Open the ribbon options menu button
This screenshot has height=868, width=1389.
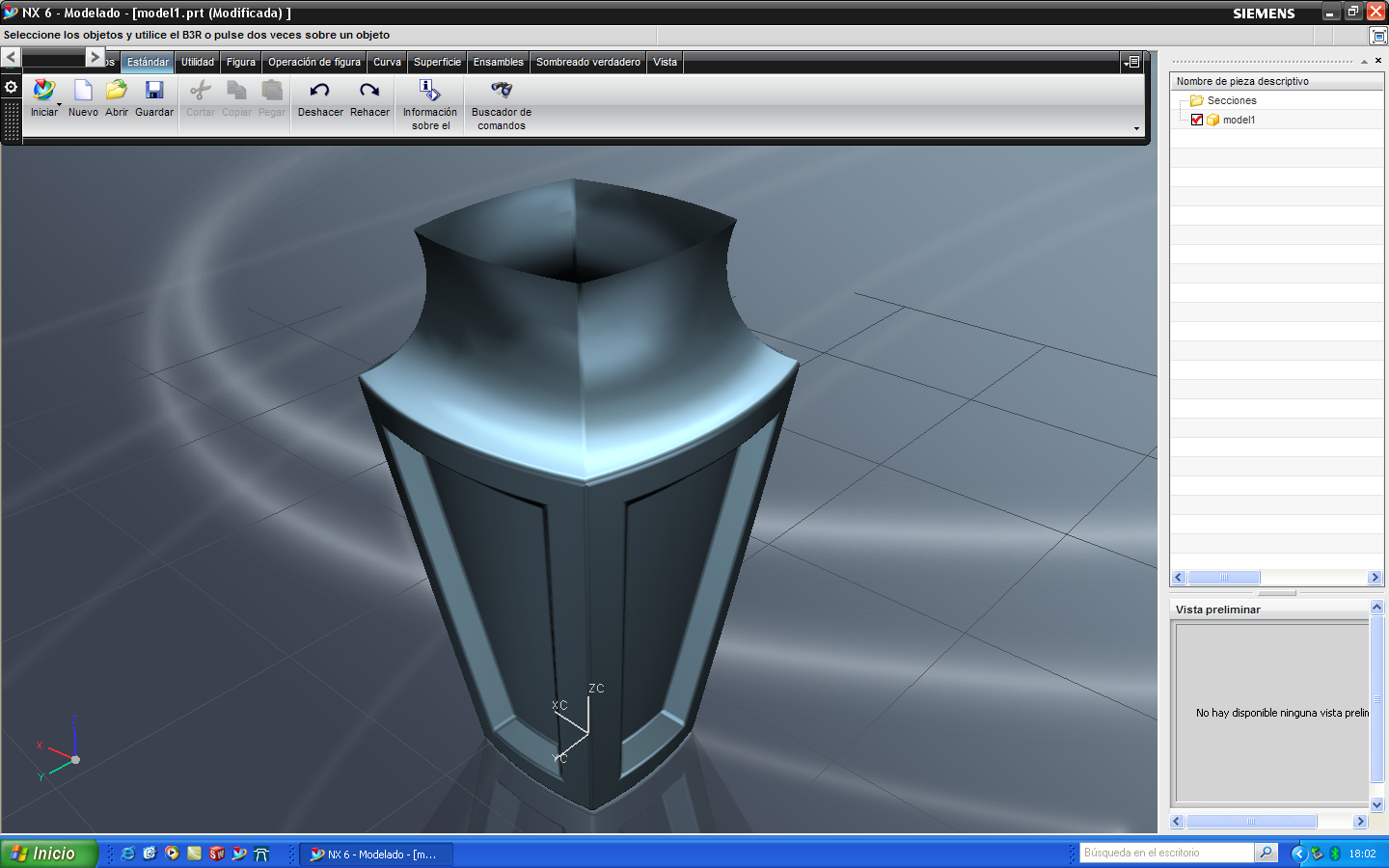click(x=1132, y=62)
